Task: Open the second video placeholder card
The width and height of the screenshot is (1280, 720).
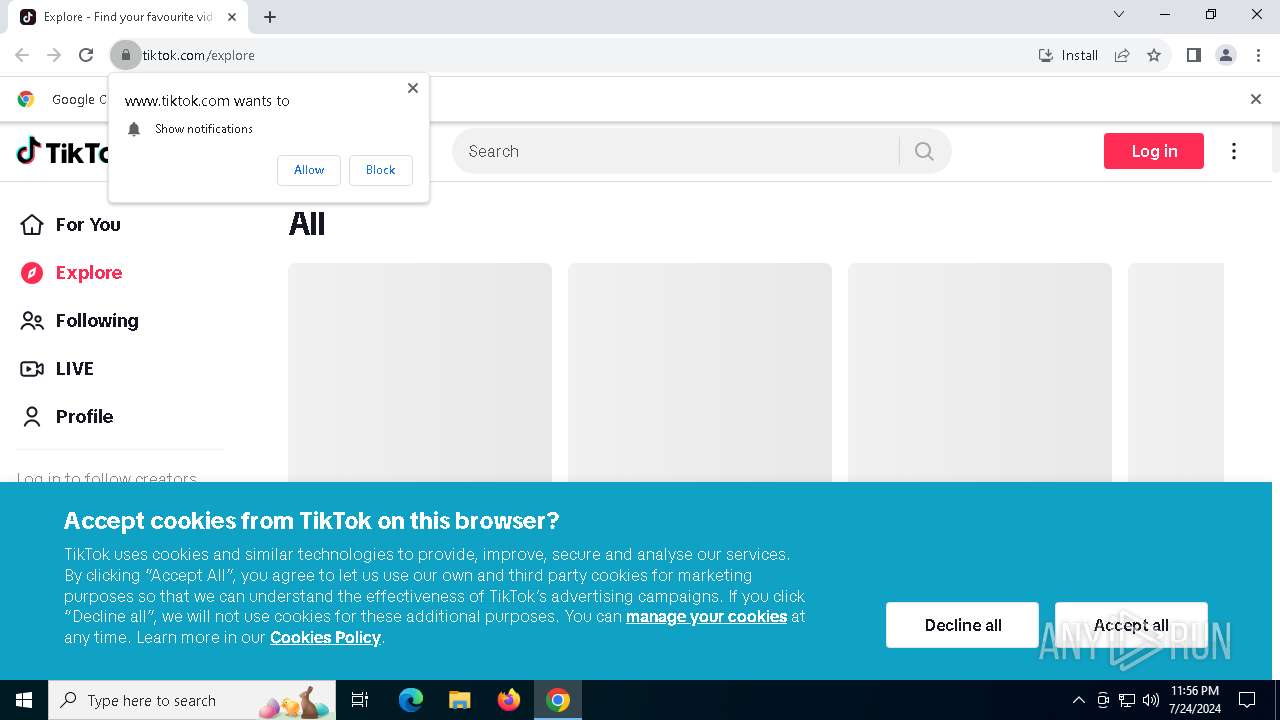Action: [700, 373]
